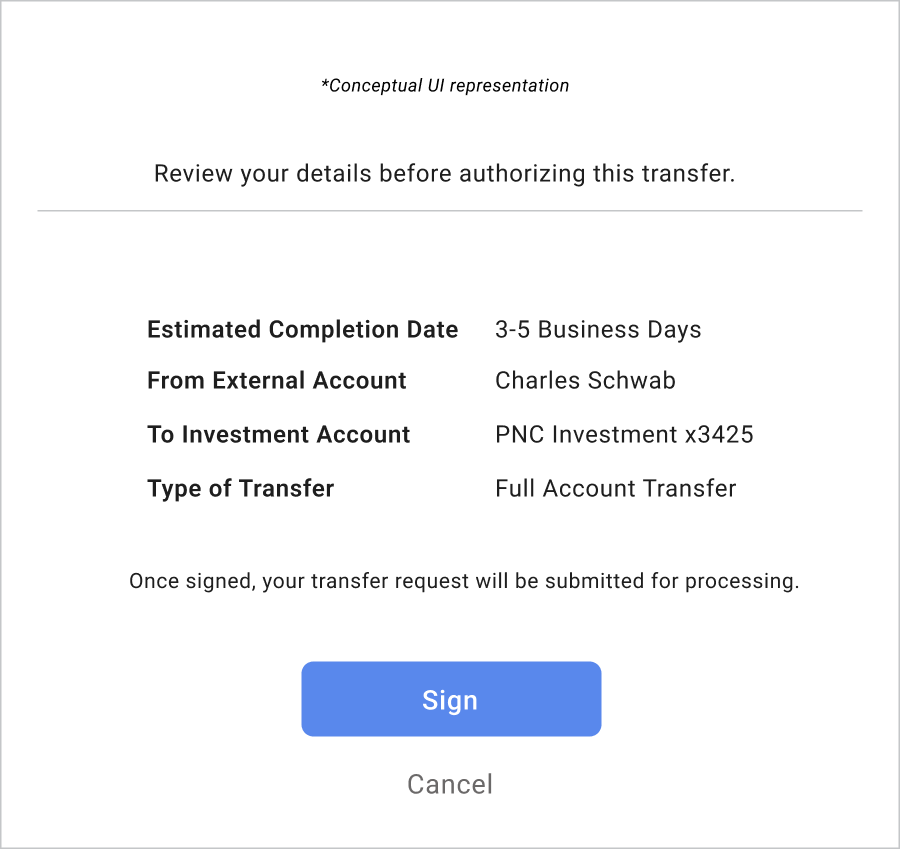Viewport: 900px width, 849px height.
Task: Click the Estimated Completion Date label
Action: click(302, 330)
